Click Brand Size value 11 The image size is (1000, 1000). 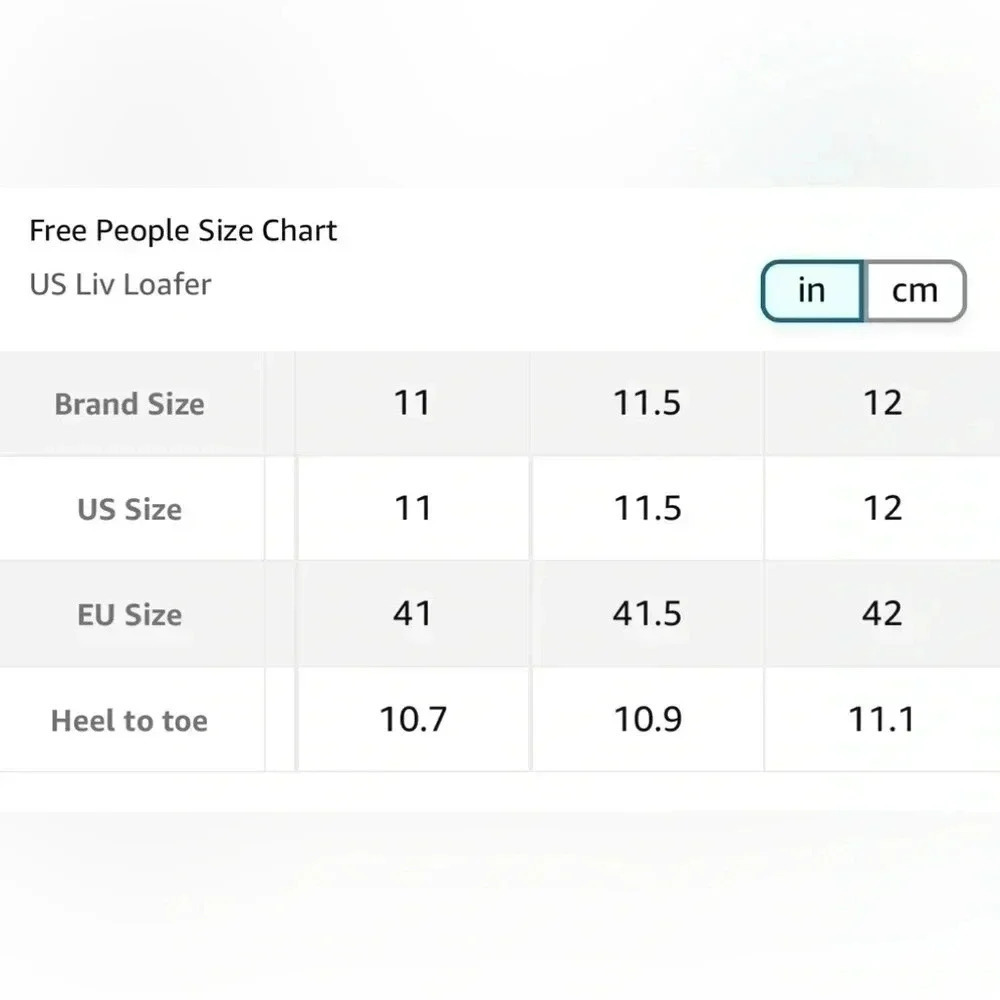coord(412,403)
